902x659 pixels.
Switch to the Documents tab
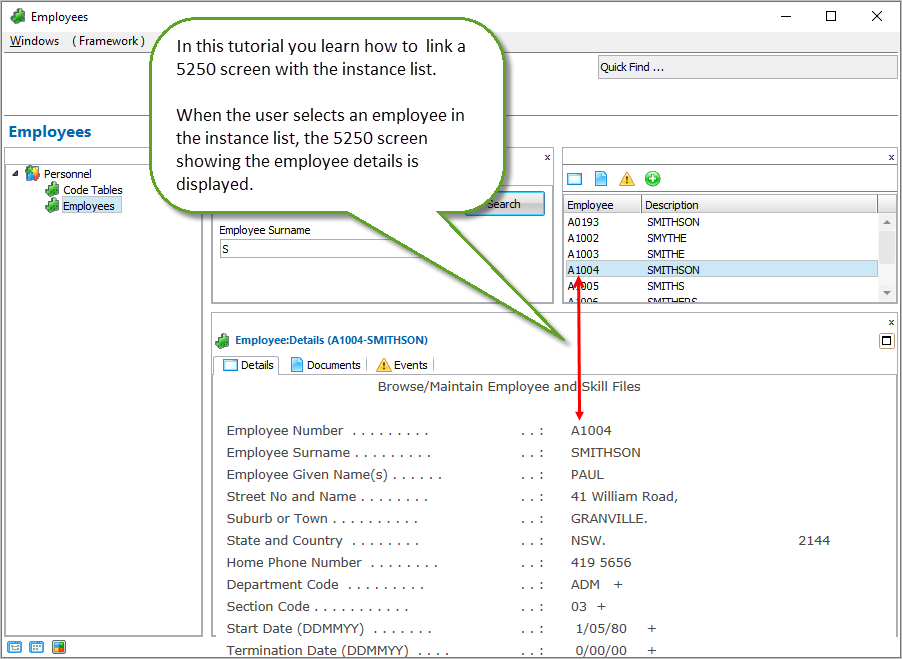tap(326, 365)
